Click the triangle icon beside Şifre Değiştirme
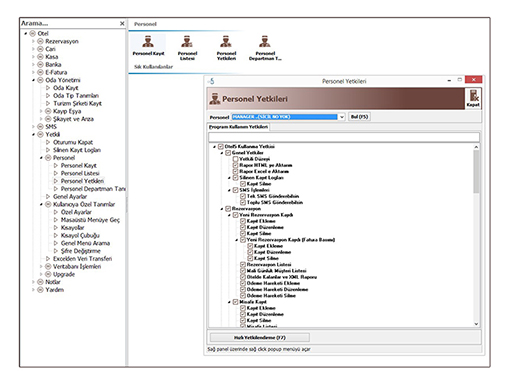510x380 pixels. point(56,251)
